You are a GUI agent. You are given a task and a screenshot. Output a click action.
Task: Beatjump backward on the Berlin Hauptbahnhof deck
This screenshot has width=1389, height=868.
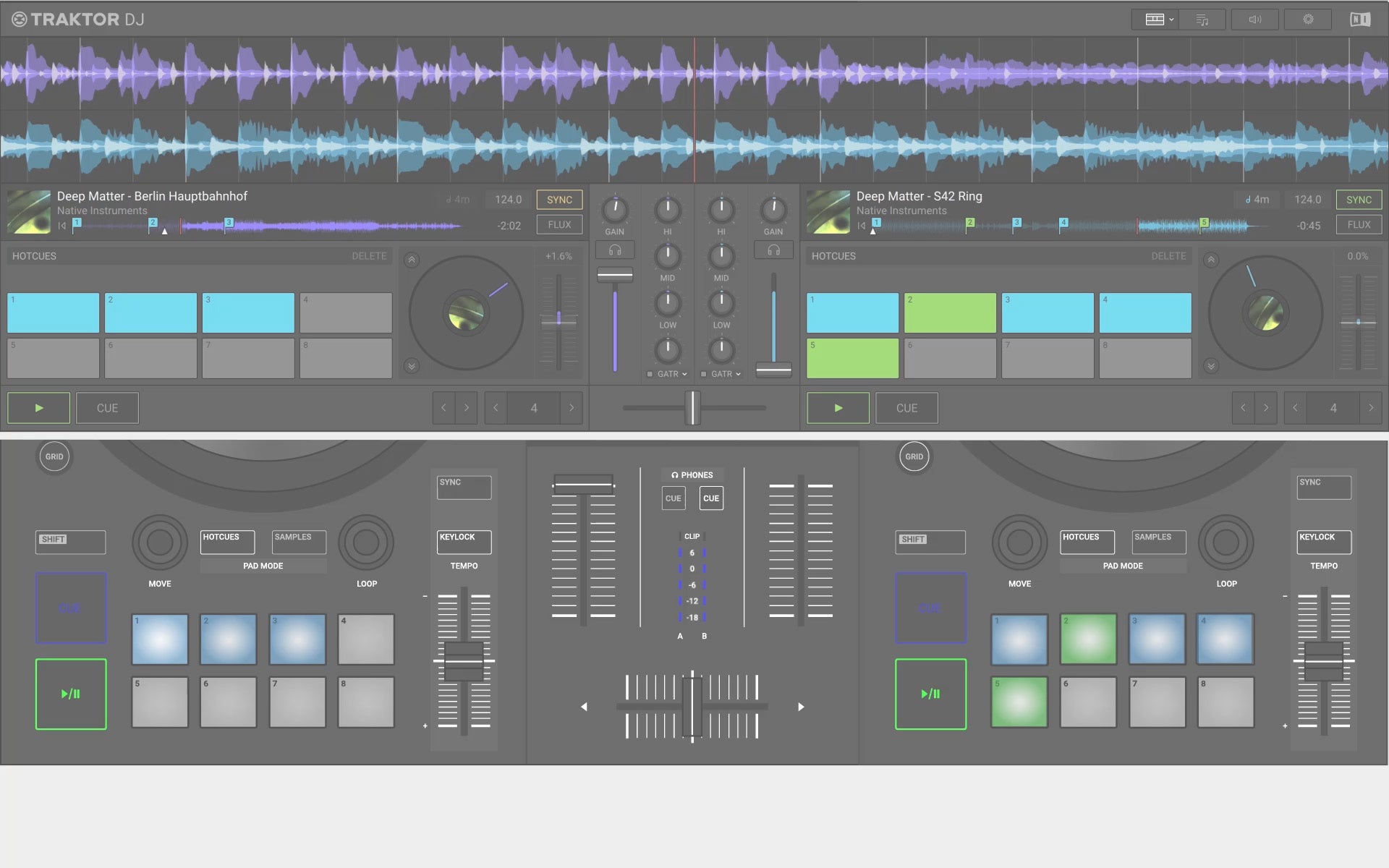click(443, 408)
